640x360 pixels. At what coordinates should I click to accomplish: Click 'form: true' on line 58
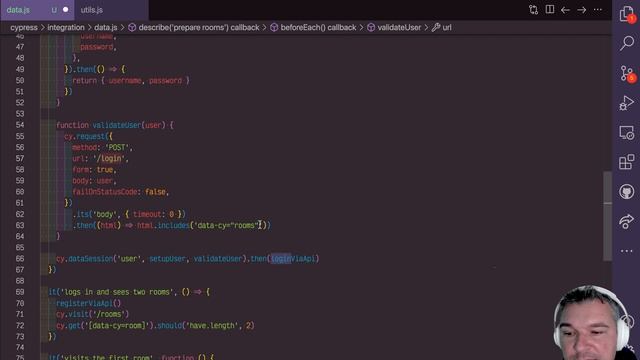(92, 169)
